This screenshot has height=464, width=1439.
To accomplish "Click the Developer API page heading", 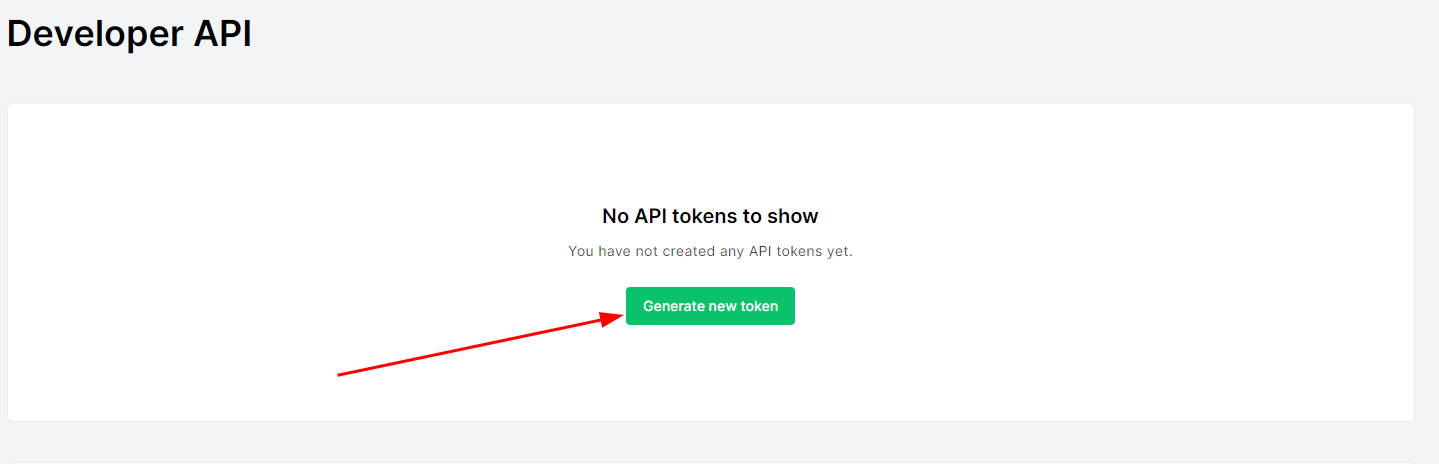I will pos(129,34).
